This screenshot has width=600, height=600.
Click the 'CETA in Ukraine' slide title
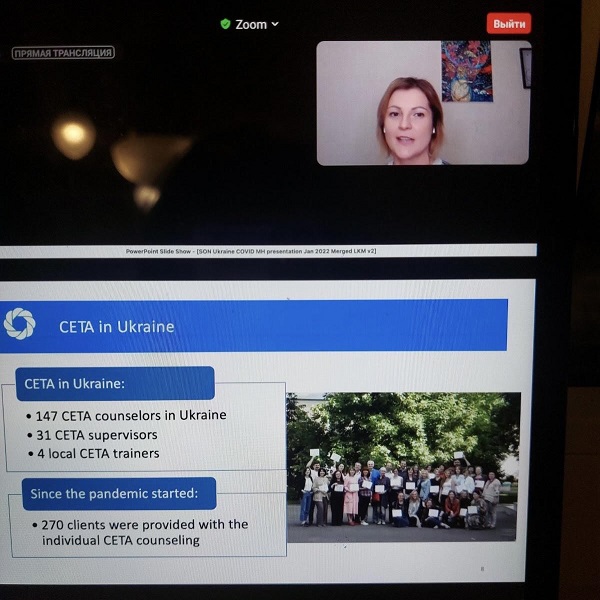click(x=117, y=327)
